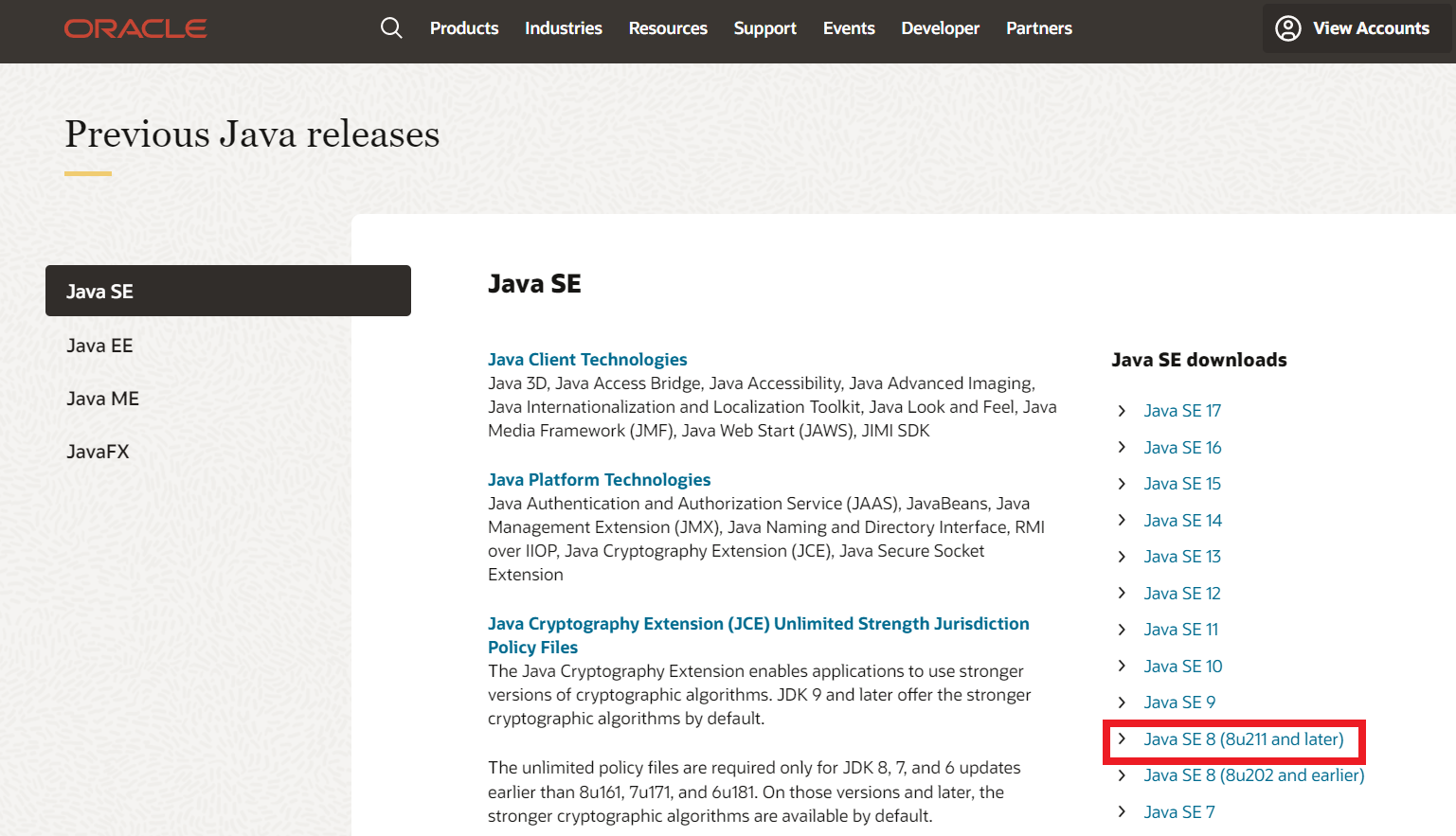
Task: Click the chevron beside Java SE 15
Action: point(1122,484)
